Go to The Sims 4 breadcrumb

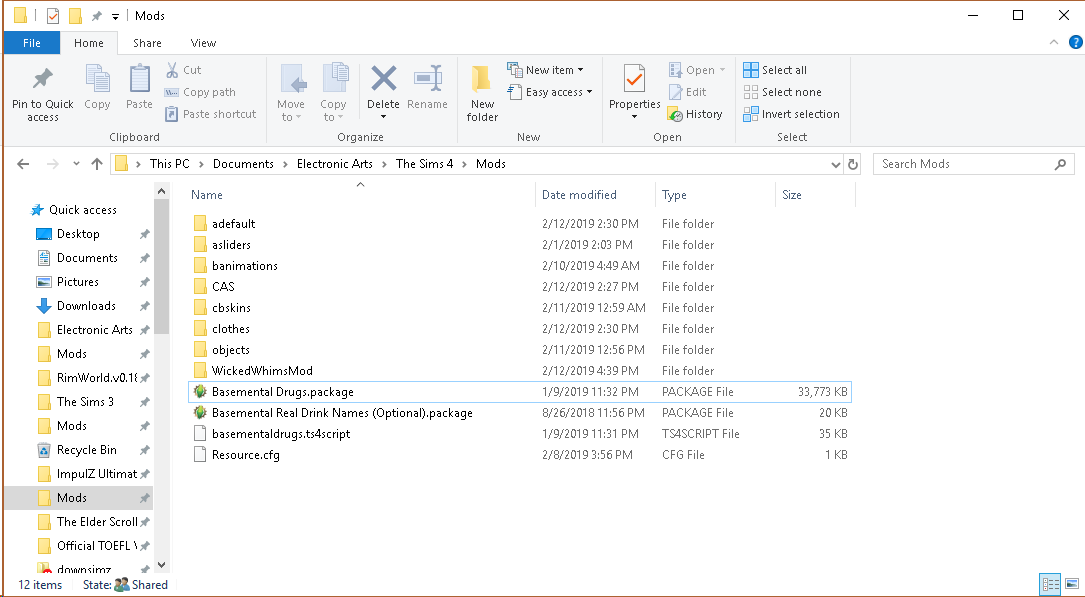424,164
